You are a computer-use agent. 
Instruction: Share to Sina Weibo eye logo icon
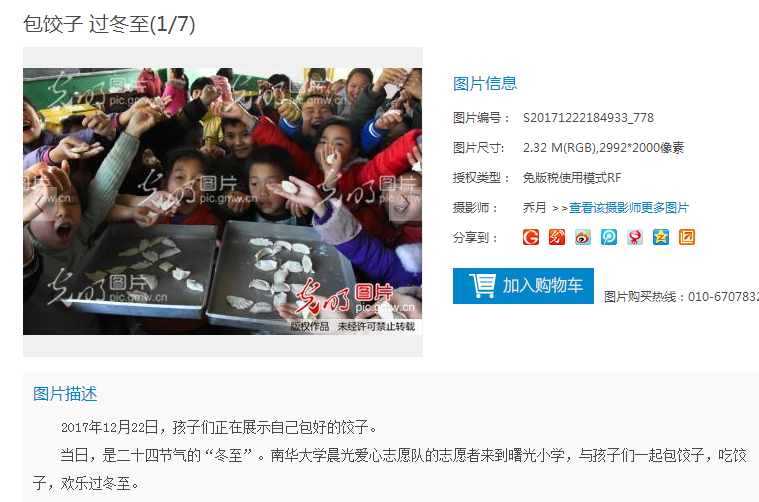pyautogui.click(x=583, y=237)
